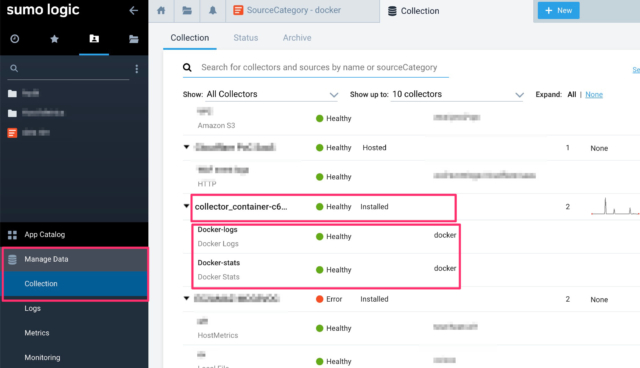Click Healthy status of Docker-stats
This screenshot has width=640, height=368.
333,270
